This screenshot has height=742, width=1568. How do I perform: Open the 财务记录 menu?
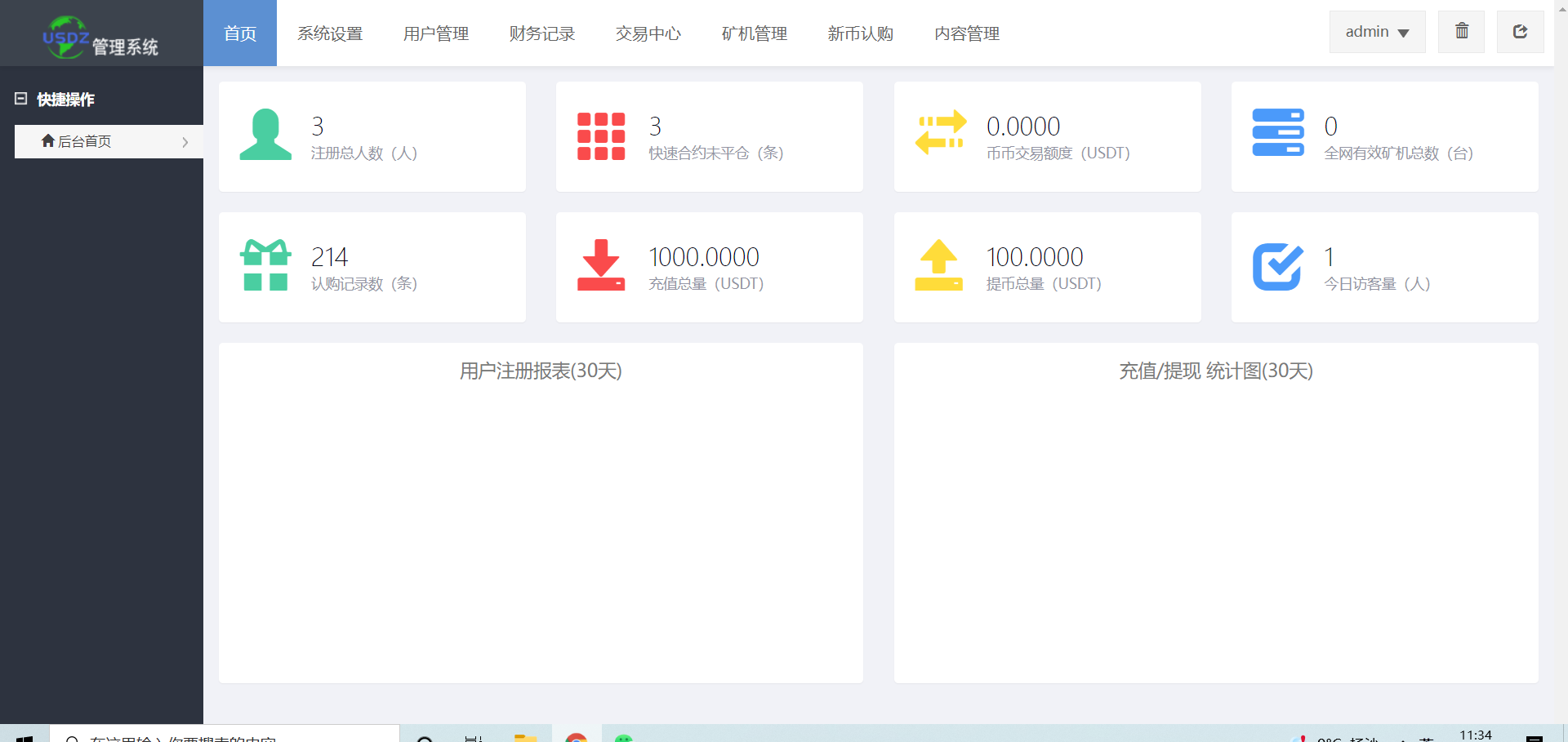542,33
